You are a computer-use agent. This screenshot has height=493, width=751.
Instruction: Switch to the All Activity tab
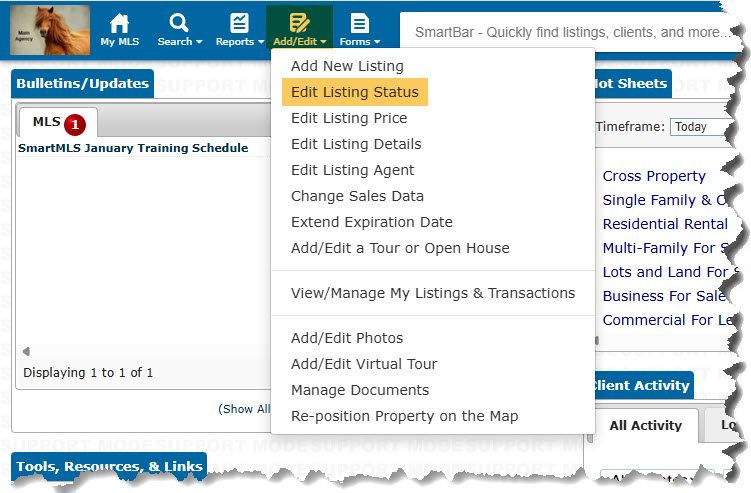coord(646,425)
